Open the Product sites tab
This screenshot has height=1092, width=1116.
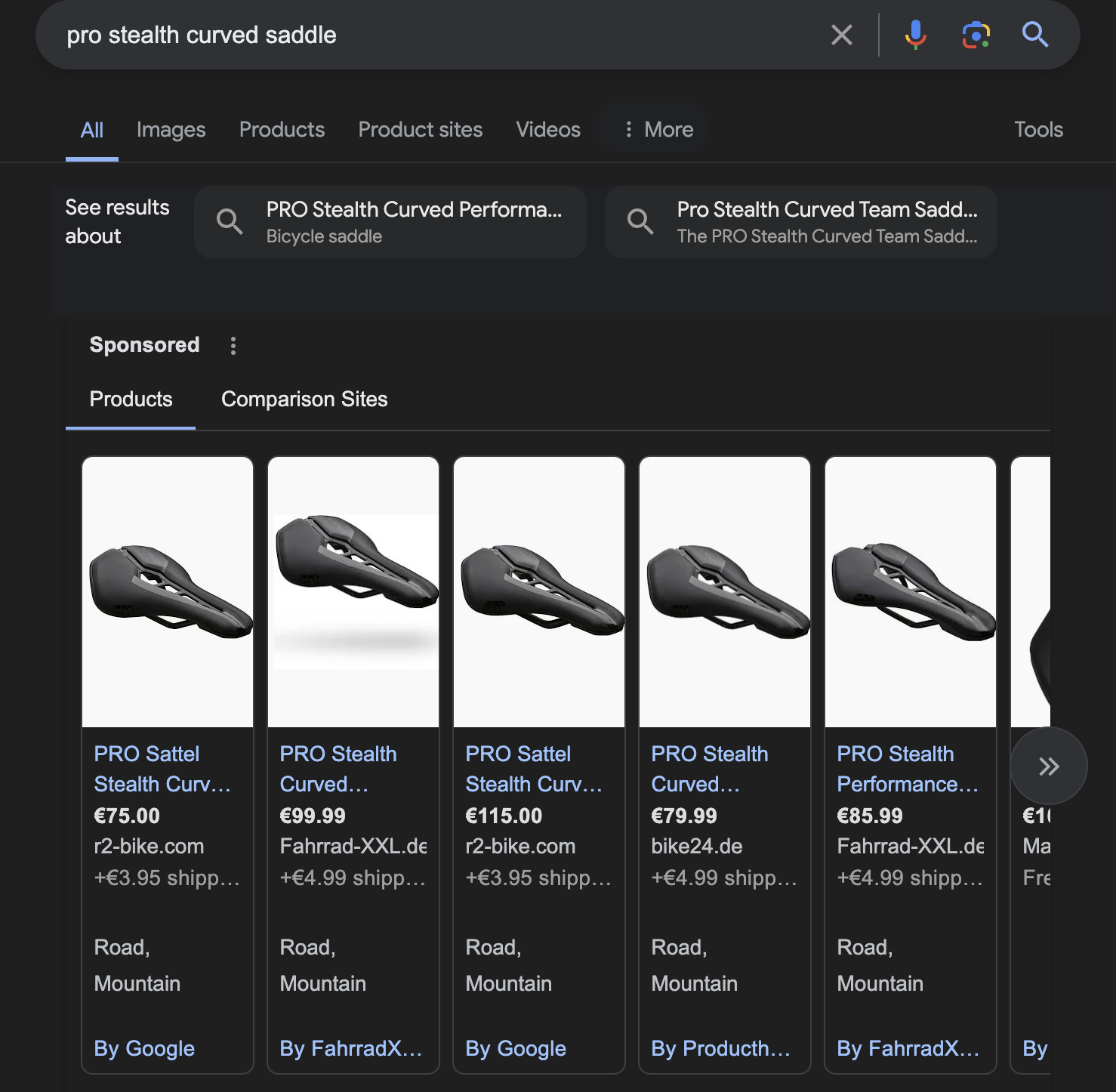pos(420,130)
